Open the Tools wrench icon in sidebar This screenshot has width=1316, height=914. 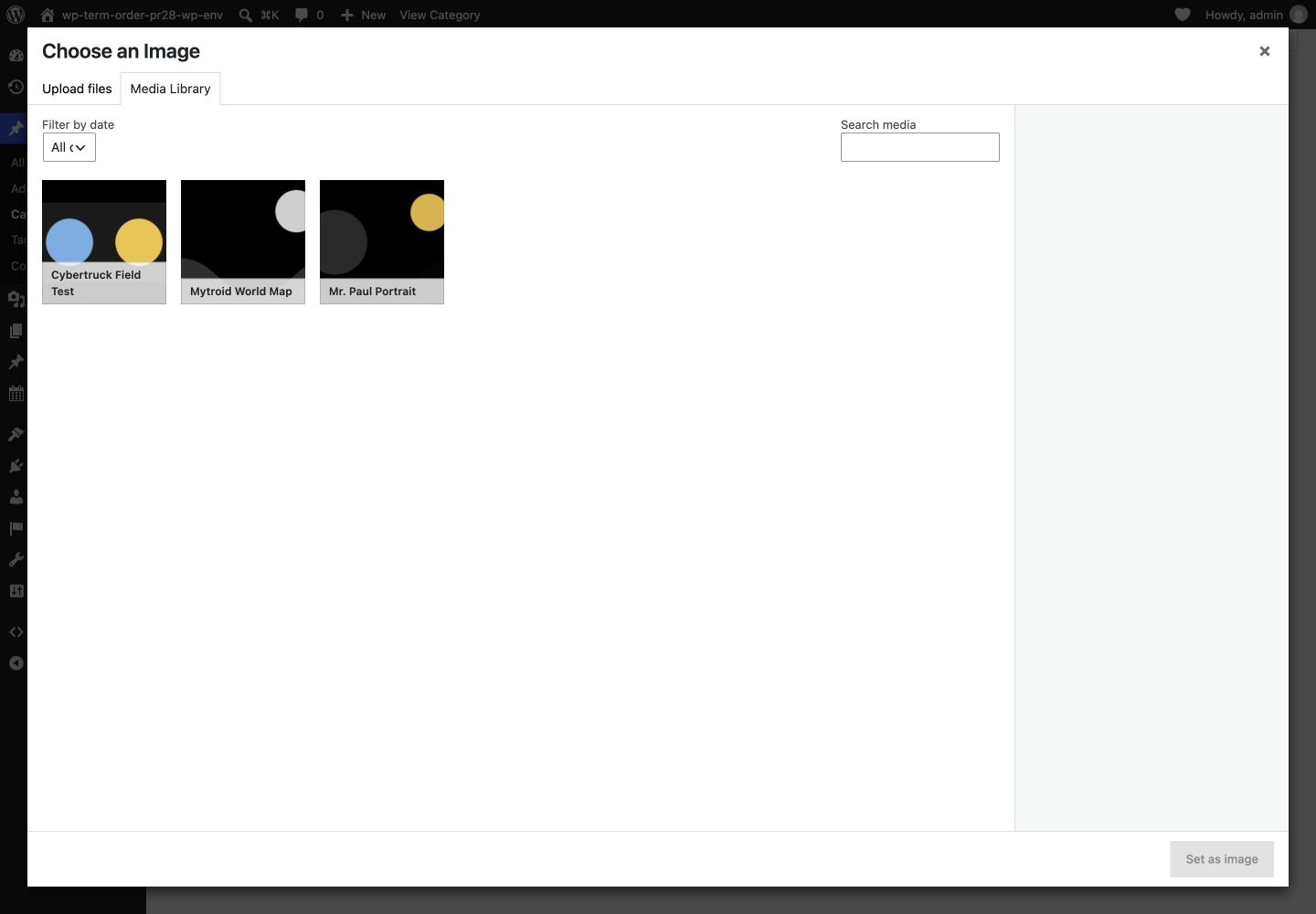point(16,559)
